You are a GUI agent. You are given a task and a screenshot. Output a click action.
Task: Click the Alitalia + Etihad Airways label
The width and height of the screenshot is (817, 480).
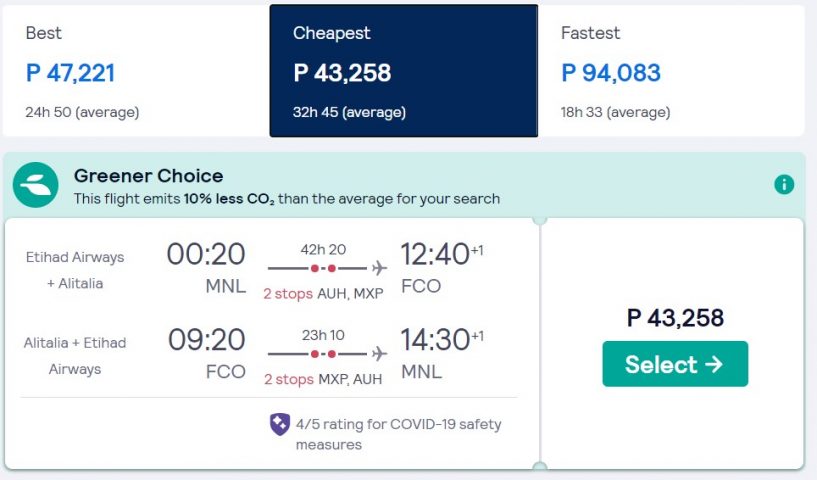click(75, 355)
